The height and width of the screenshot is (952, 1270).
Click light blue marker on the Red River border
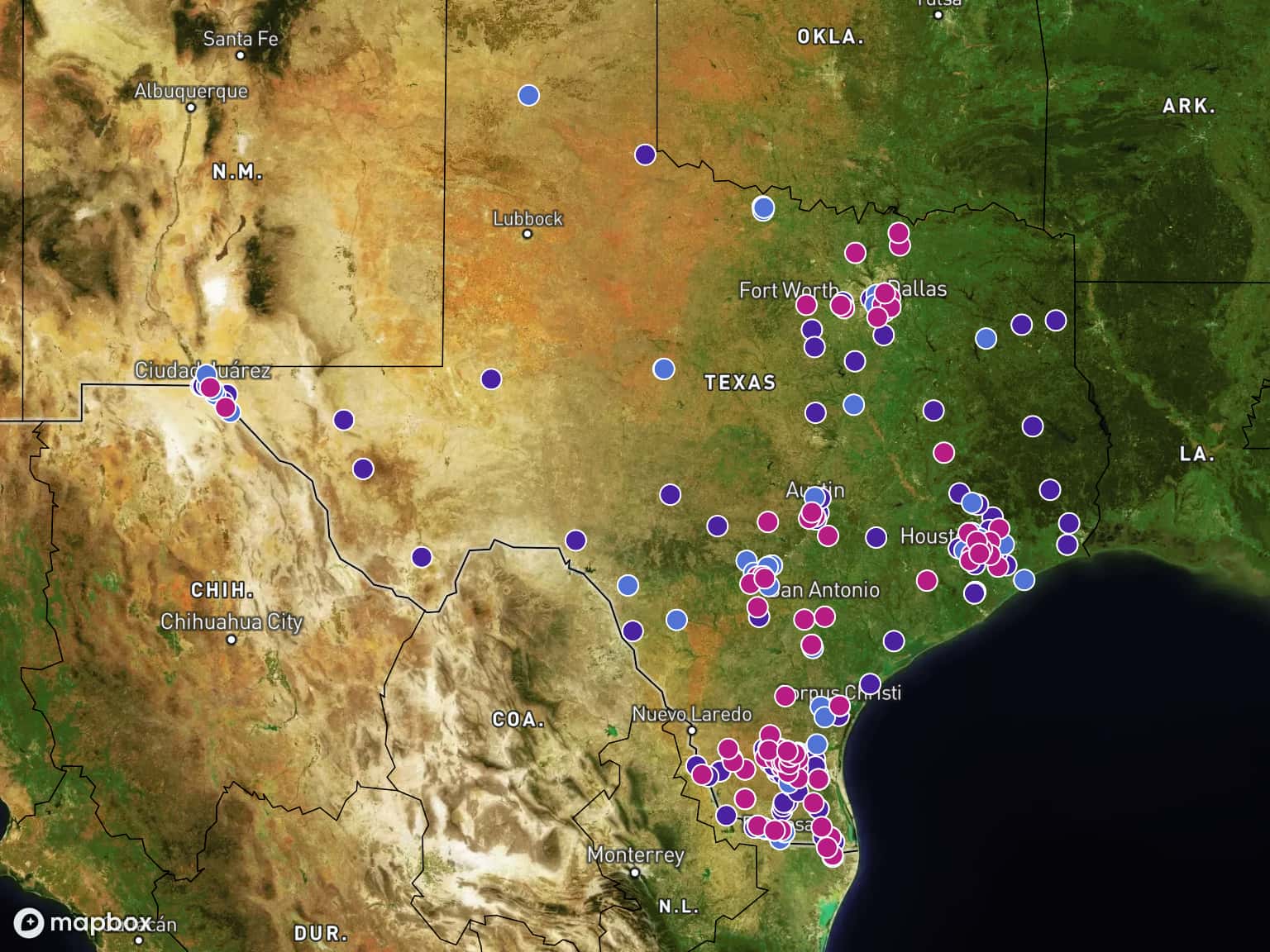point(763,207)
